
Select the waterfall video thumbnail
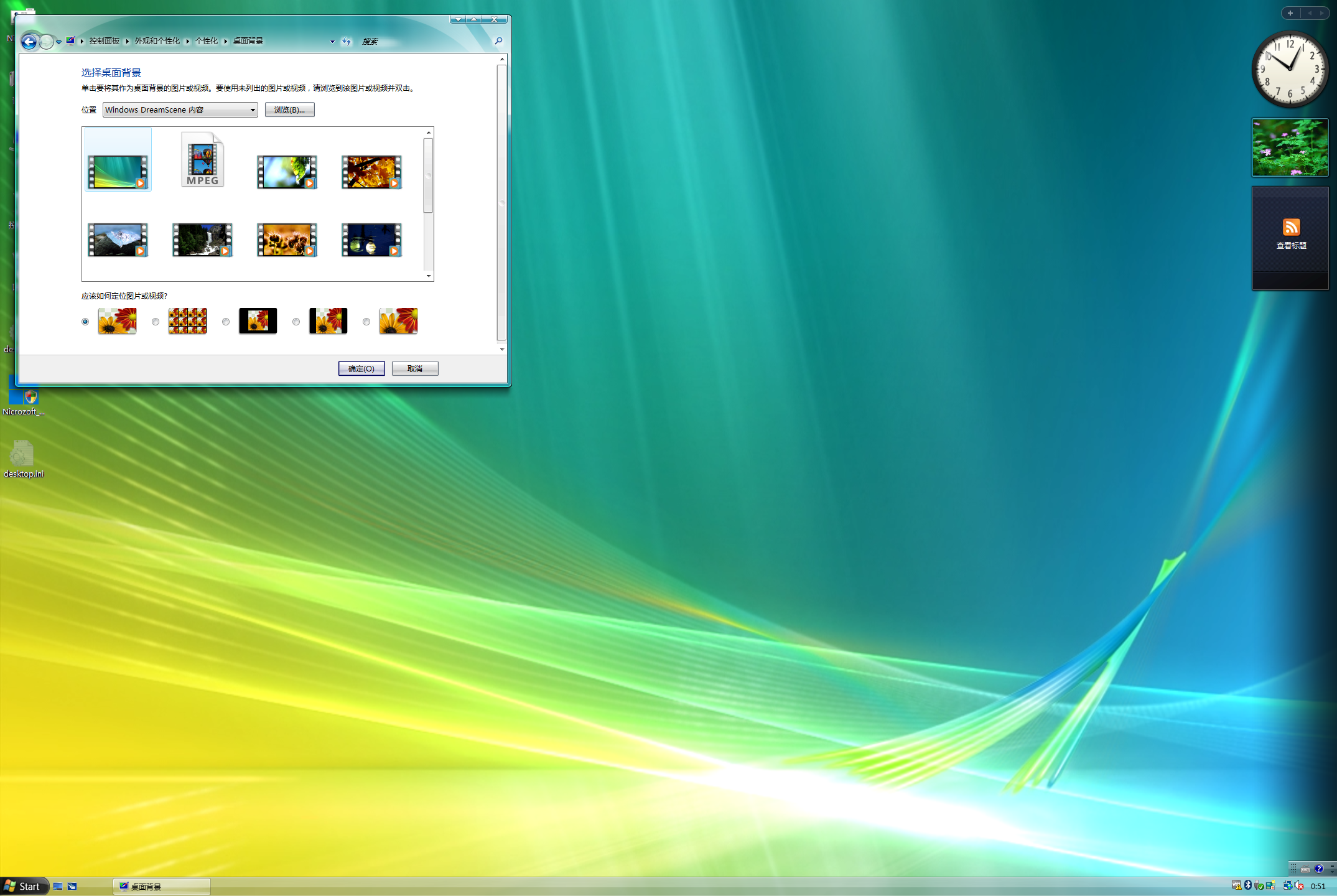(x=202, y=240)
